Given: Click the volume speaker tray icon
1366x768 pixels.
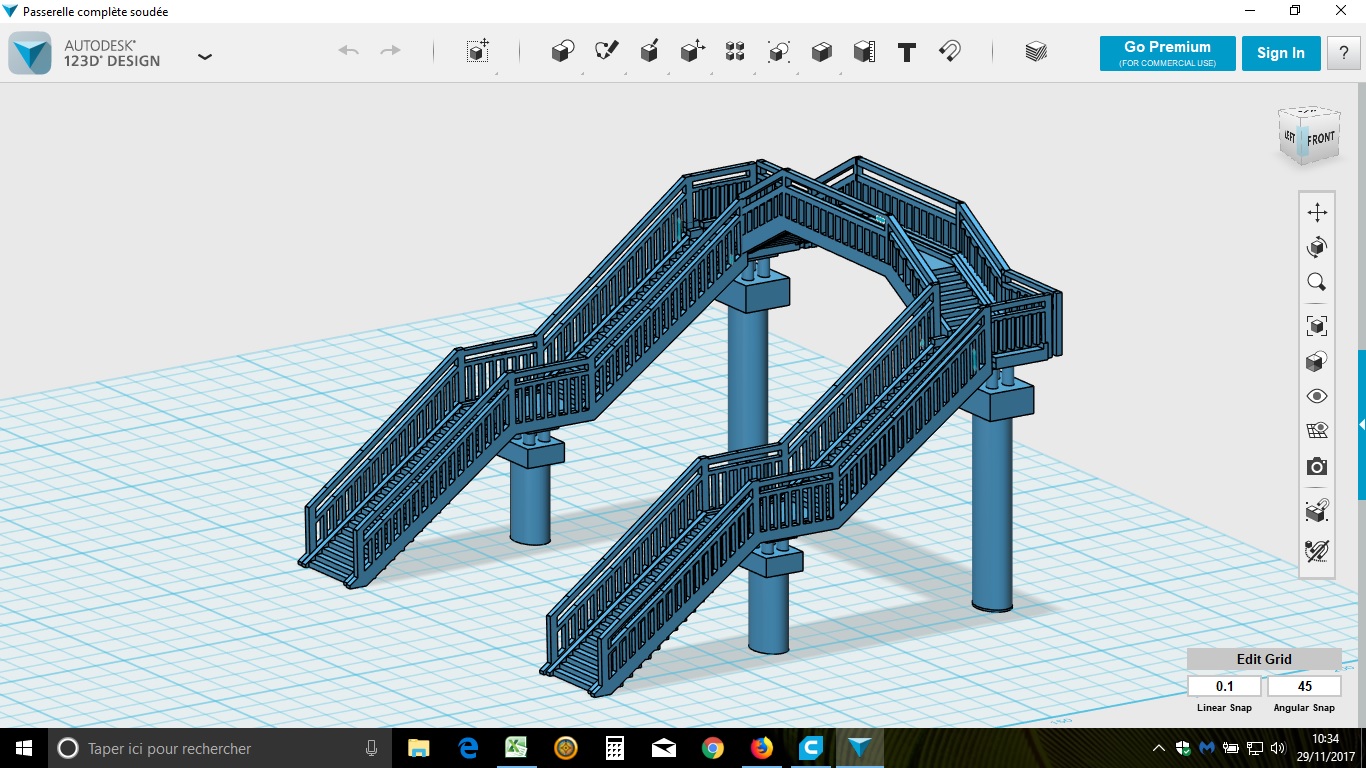Looking at the screenshot, I should tap(1277, 748).
